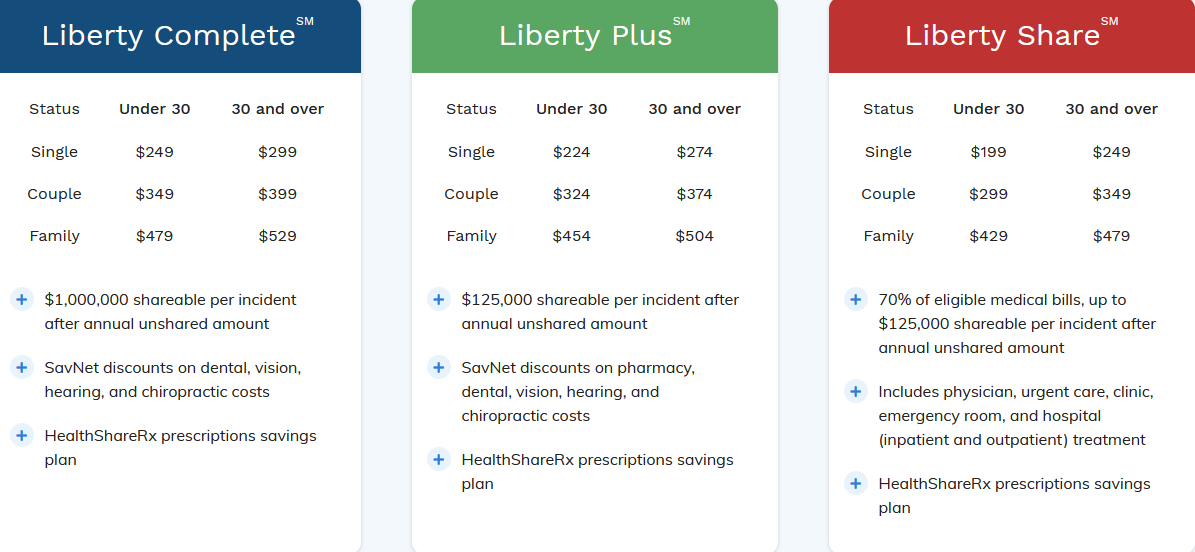Click Liberty Share HealthShareRx plus icon
The image size is (1195, 552).
pos(855,483)
